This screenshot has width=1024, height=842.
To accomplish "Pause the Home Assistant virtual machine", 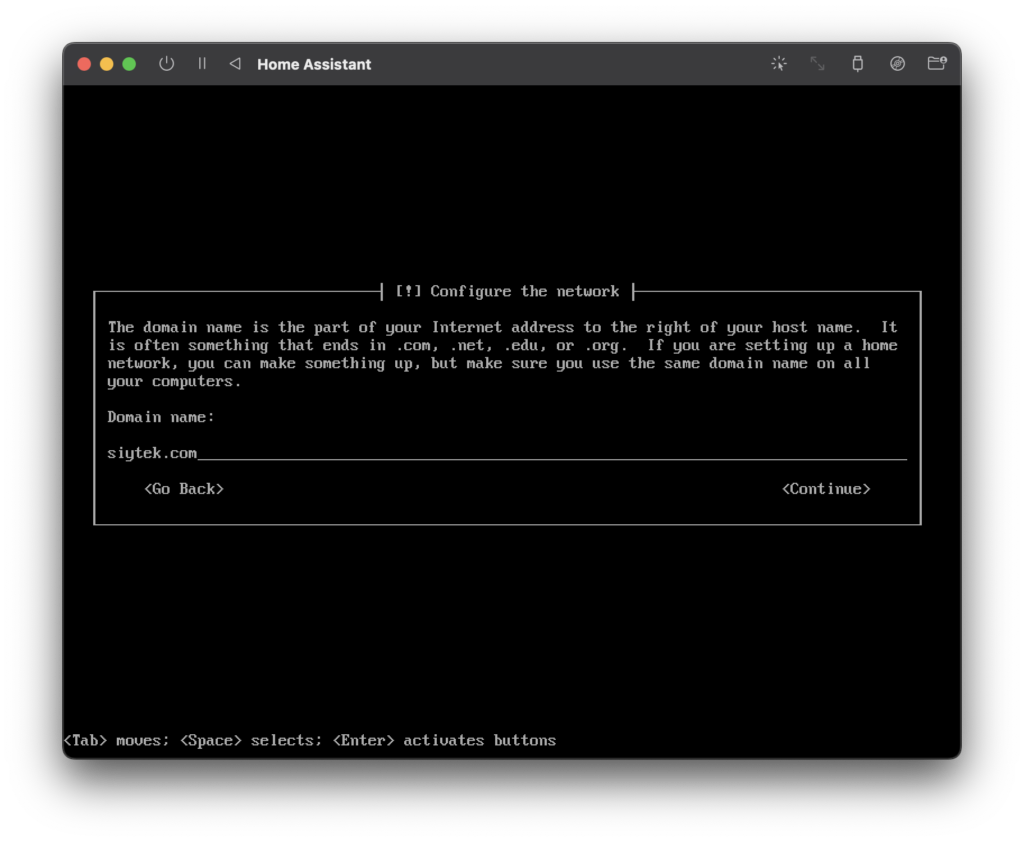I will 202,63.
